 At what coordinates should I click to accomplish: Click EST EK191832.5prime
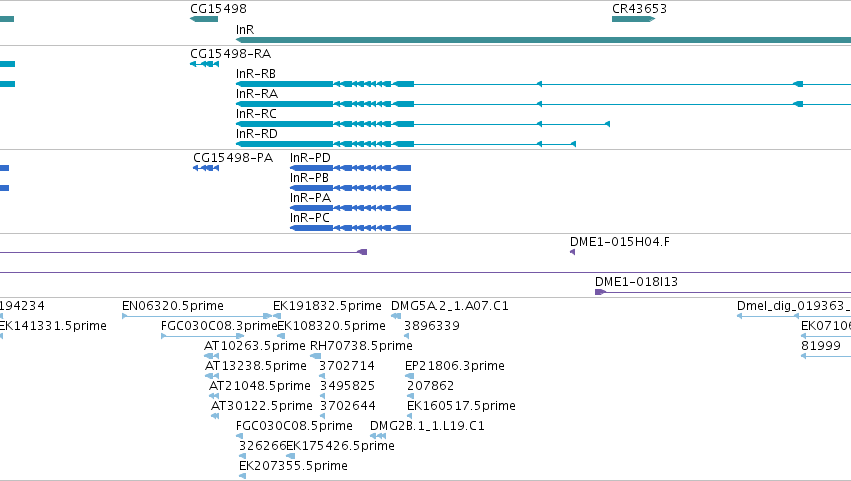pyautogui.click(x=327, y=306)
